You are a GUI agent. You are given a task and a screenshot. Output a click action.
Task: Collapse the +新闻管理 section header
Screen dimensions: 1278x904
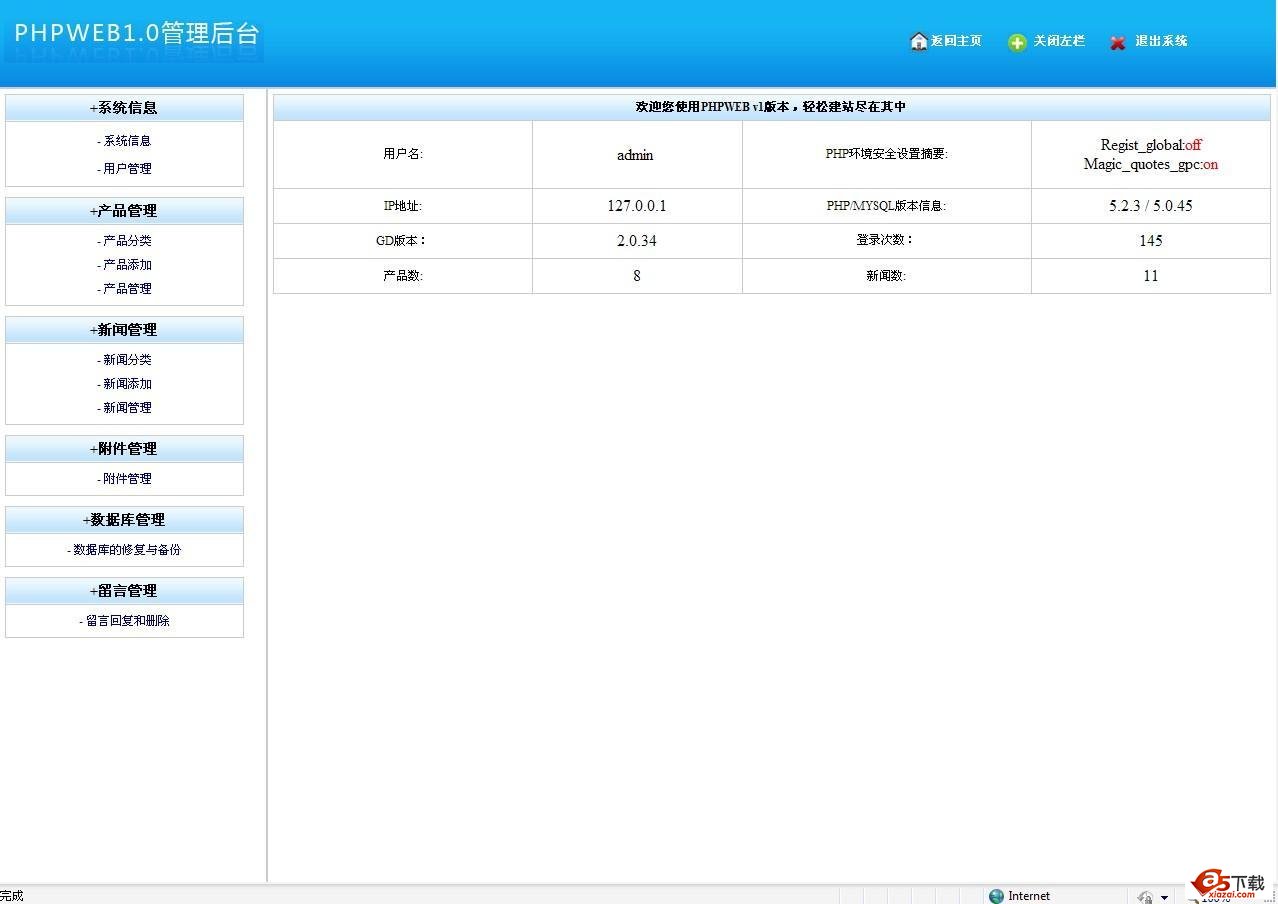(124, 330)
